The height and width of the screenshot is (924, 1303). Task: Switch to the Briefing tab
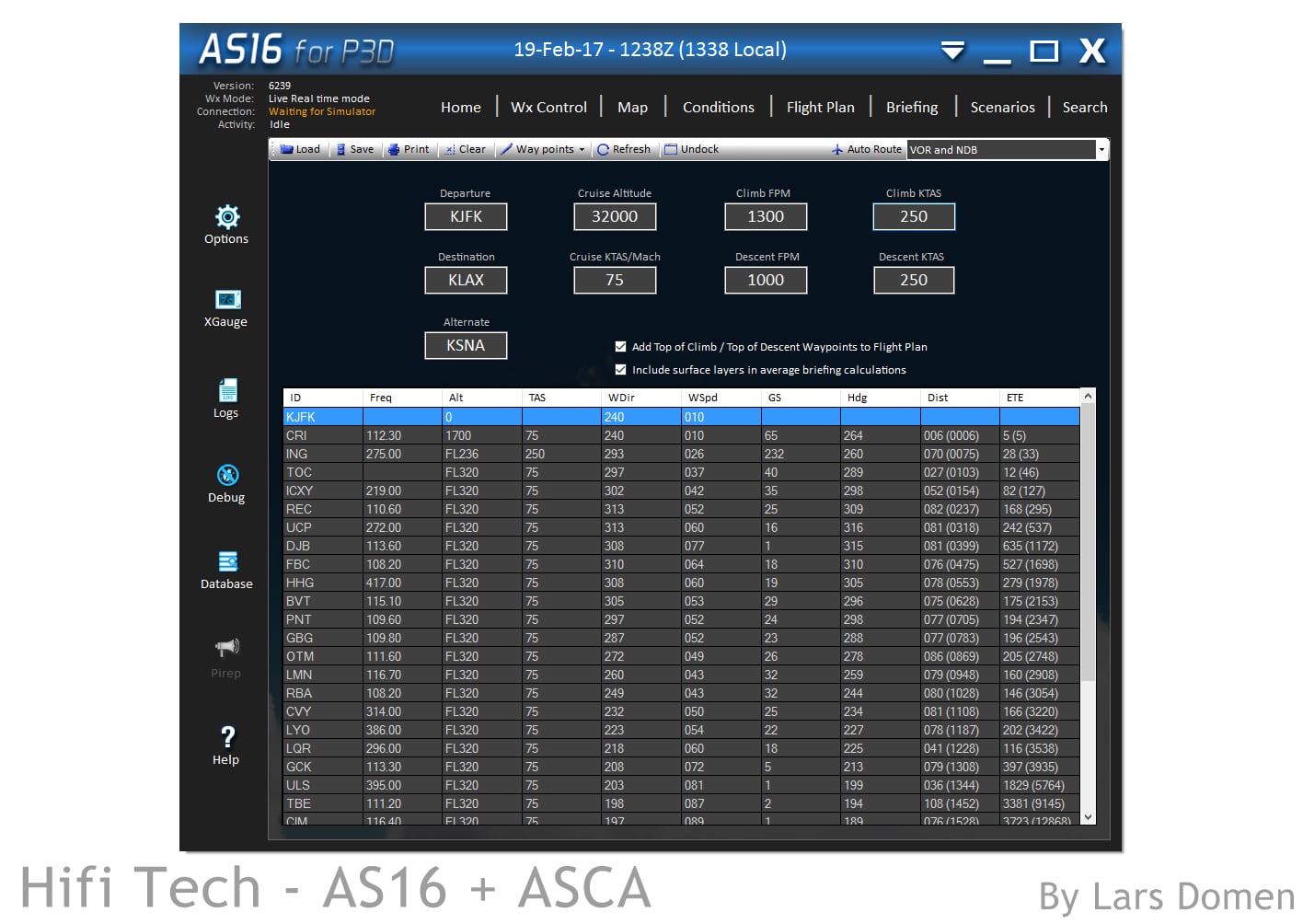click(911, 107)
